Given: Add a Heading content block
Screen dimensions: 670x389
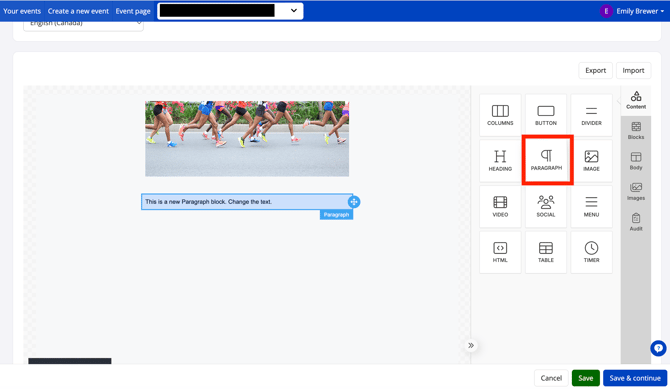Looking at the screenshot, I should (x=500, y=161).
